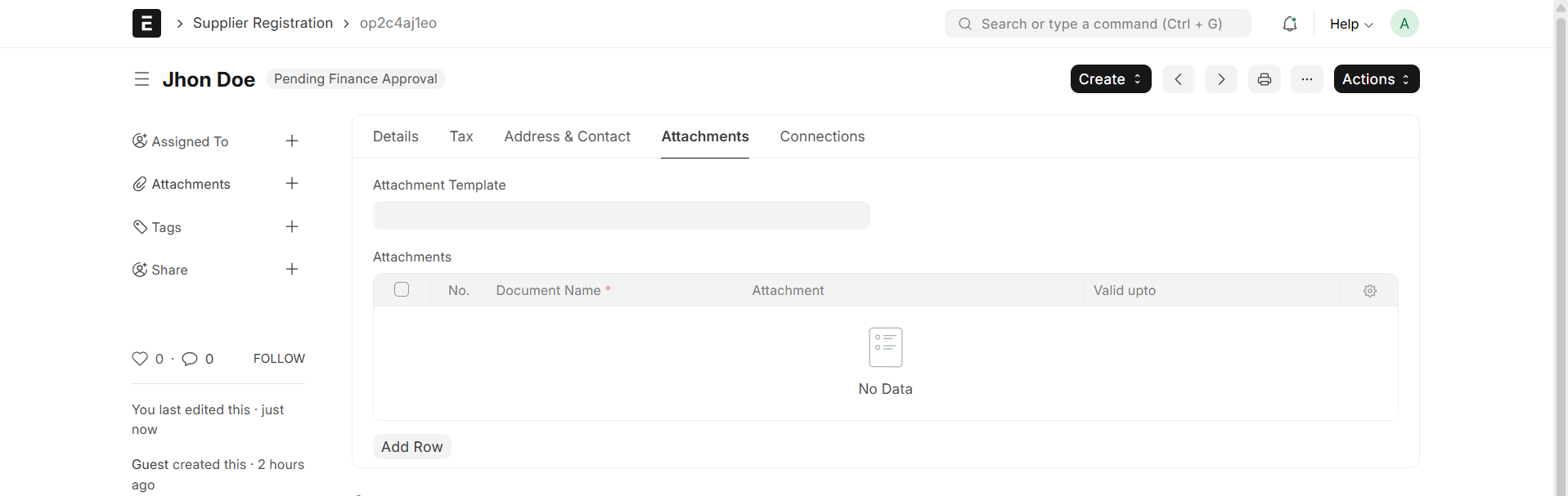Print this supplier registration
The width and height of the screenshot is (1568, 496).
[1265, 79]
